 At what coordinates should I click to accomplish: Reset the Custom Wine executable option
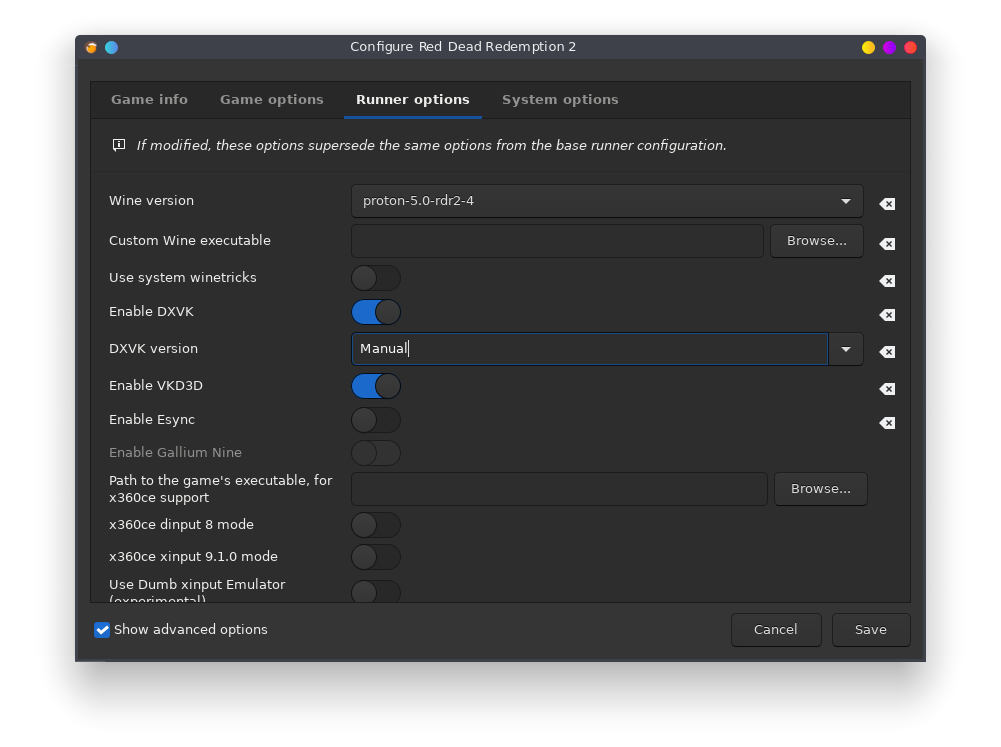(887, 244)
